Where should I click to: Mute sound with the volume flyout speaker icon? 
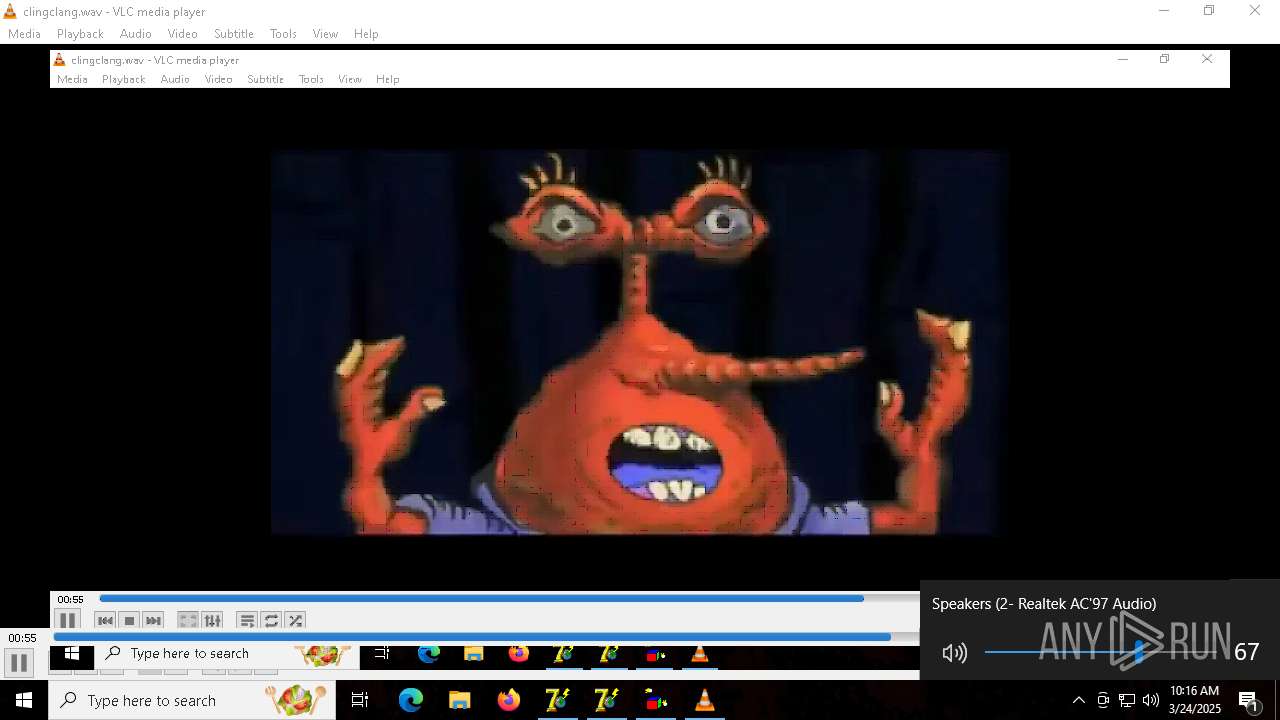point(955,653)
